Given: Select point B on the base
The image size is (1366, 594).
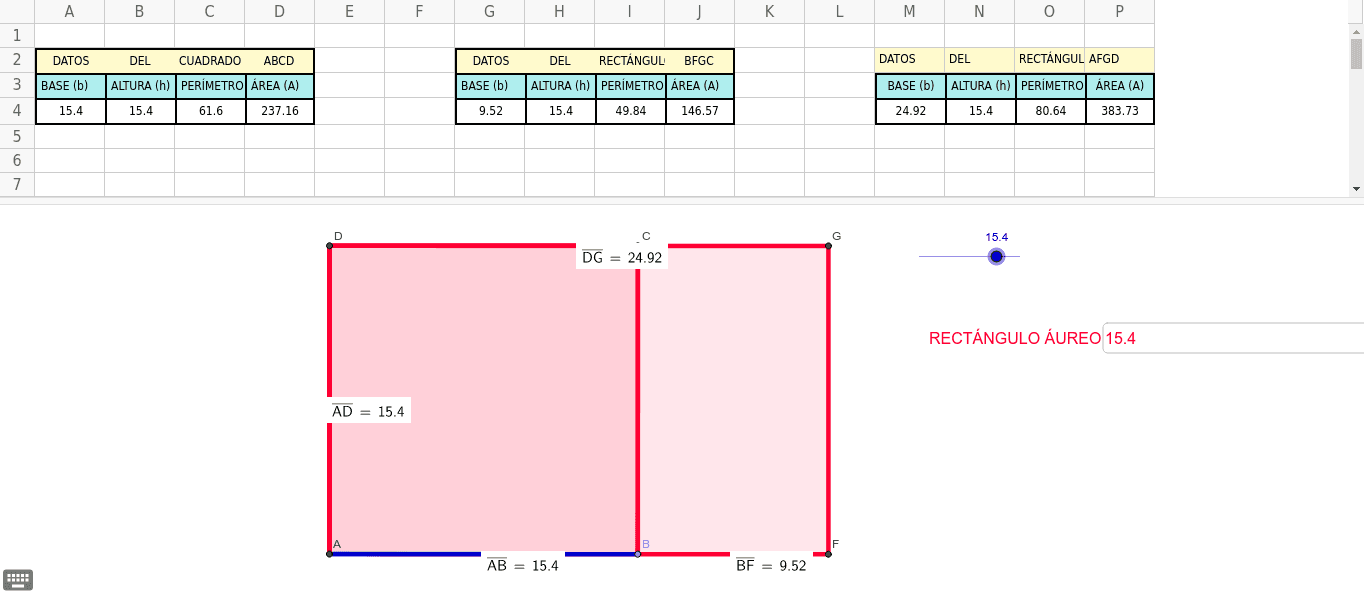Looking at the screenshot, I should pos(638,553).
